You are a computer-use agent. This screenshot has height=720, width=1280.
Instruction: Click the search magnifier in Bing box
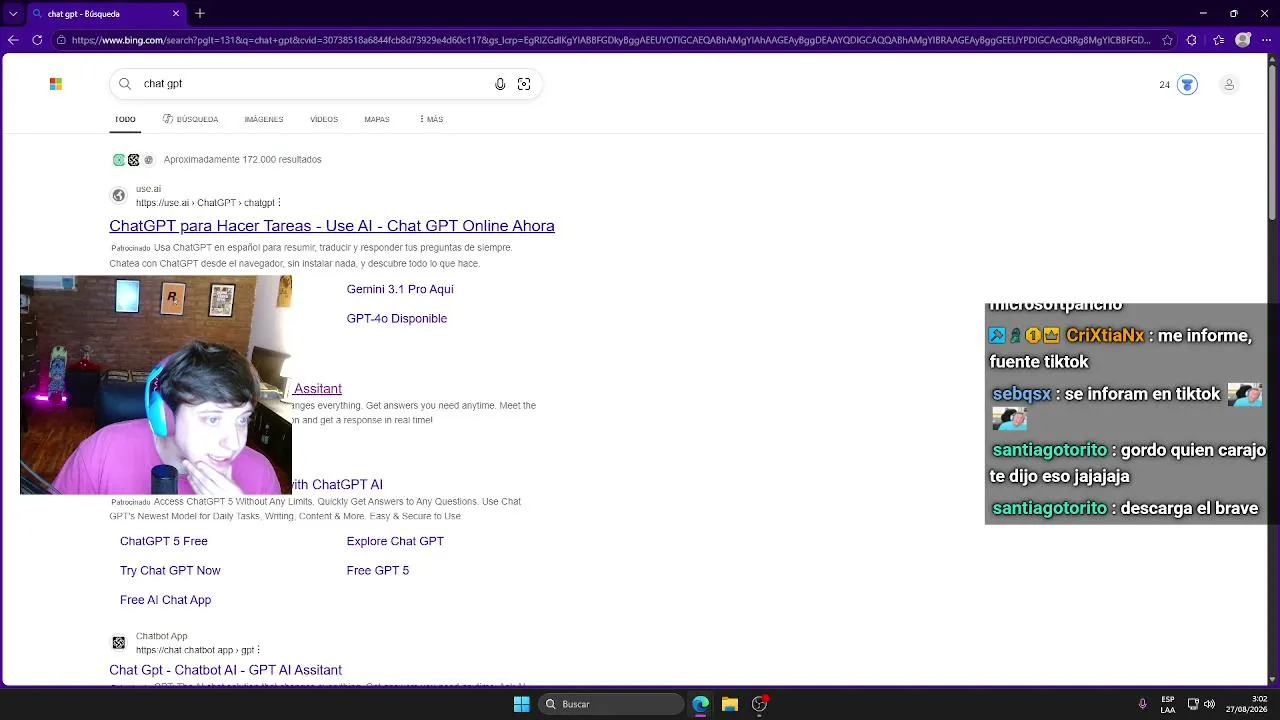[x=125, y=84]
